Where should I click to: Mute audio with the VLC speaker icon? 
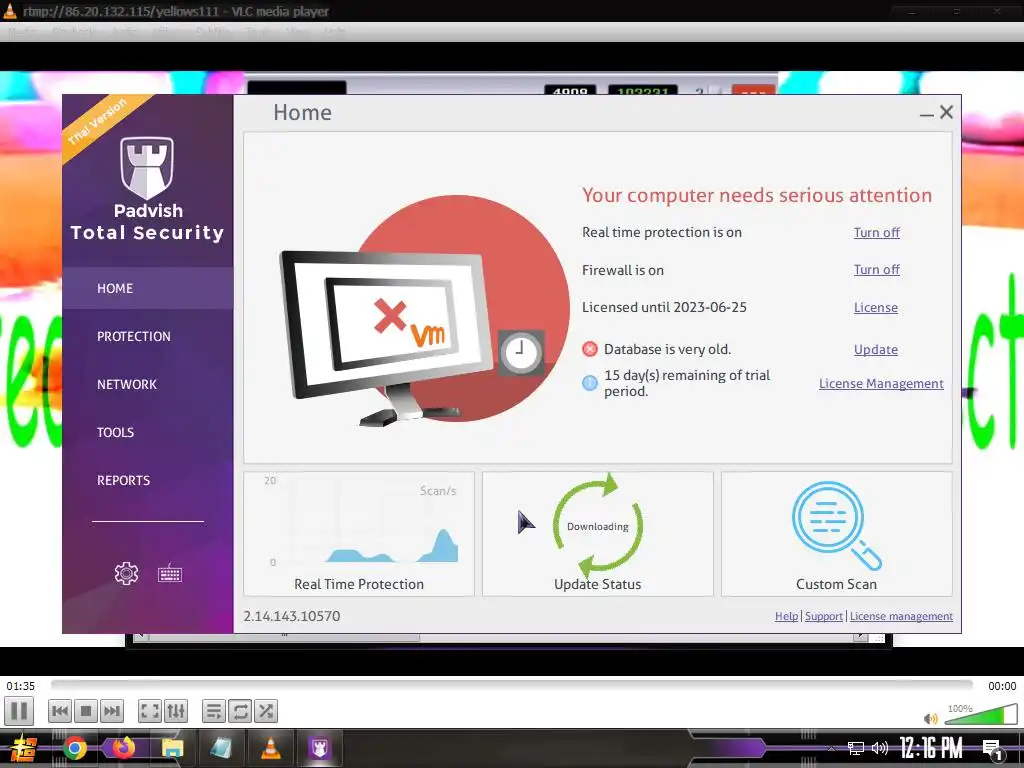931,718
